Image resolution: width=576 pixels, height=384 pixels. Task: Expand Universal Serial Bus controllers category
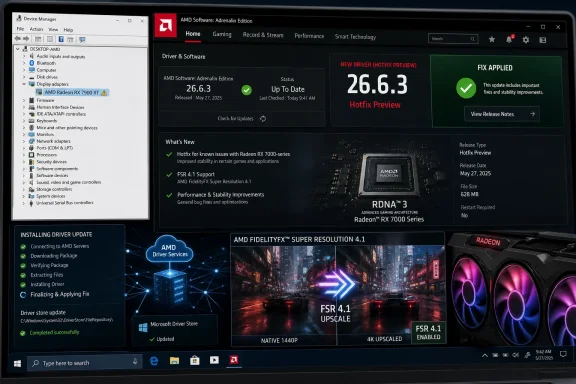pyautogui.click(x=24, y=203)
